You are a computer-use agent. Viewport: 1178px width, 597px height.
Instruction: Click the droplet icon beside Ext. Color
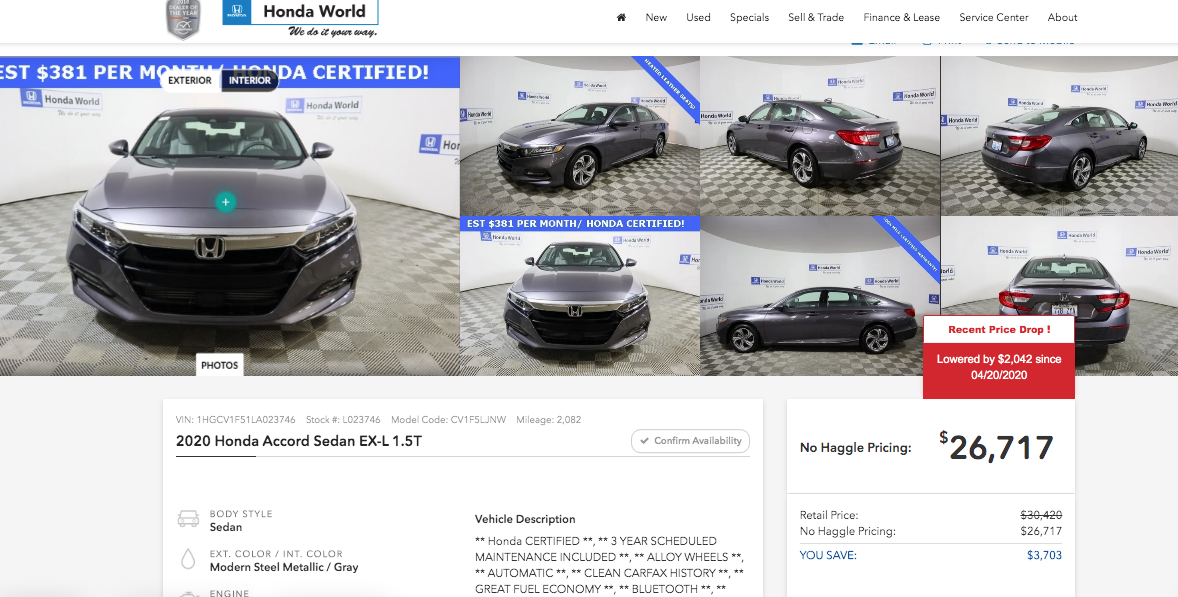pyautogui.click(x=188, y=559)
